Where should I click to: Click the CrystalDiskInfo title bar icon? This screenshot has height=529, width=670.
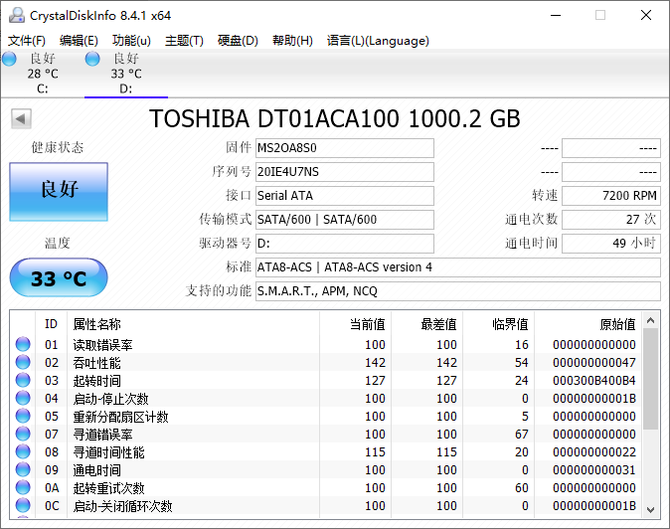(14, 14)
